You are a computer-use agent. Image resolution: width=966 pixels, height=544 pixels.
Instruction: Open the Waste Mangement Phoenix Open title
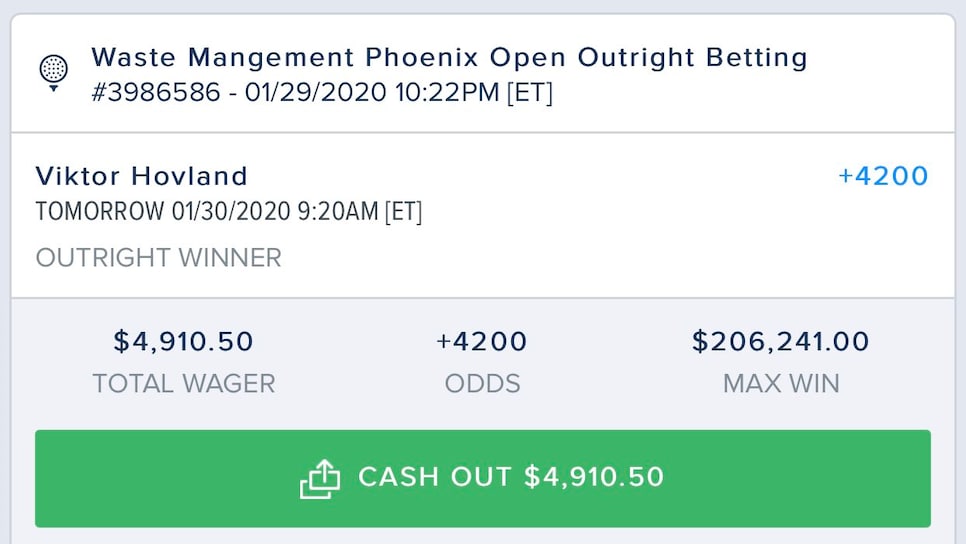point(450,57)
